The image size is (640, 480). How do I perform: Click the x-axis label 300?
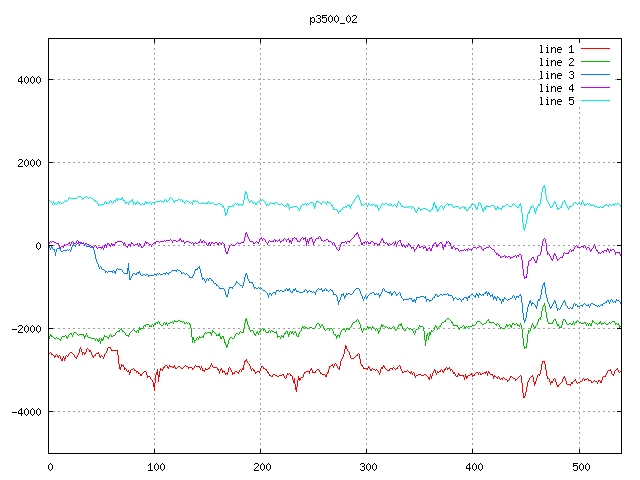pyautogui.click(x=368, y=467)
